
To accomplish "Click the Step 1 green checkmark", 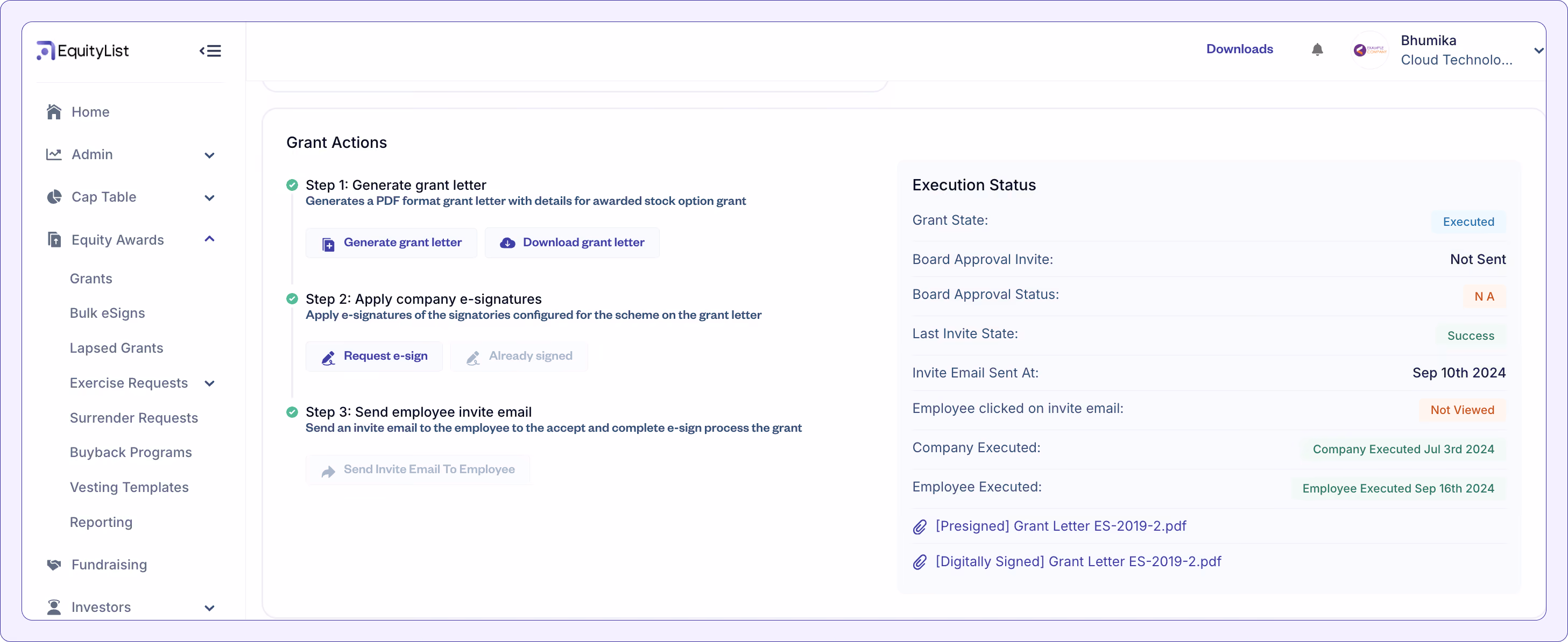I will [292, 185].
